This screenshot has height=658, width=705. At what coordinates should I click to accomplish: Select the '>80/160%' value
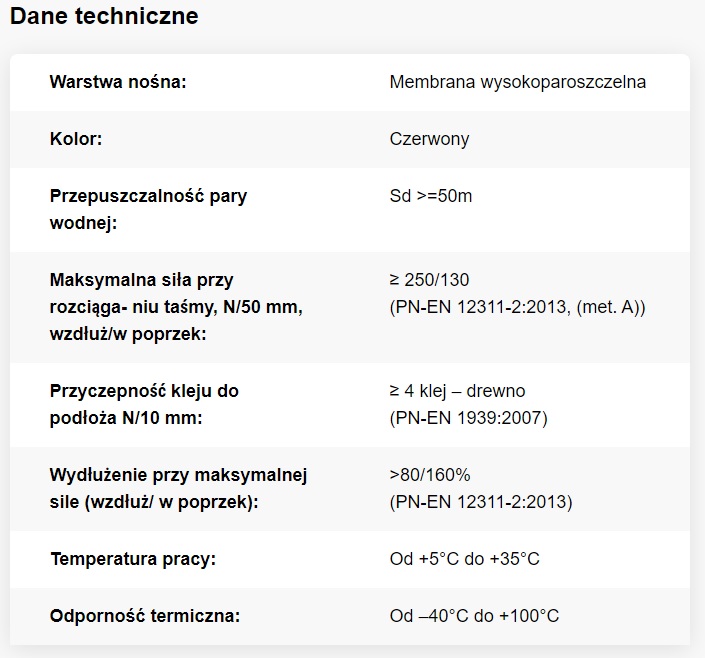click(x=430, y=475)
